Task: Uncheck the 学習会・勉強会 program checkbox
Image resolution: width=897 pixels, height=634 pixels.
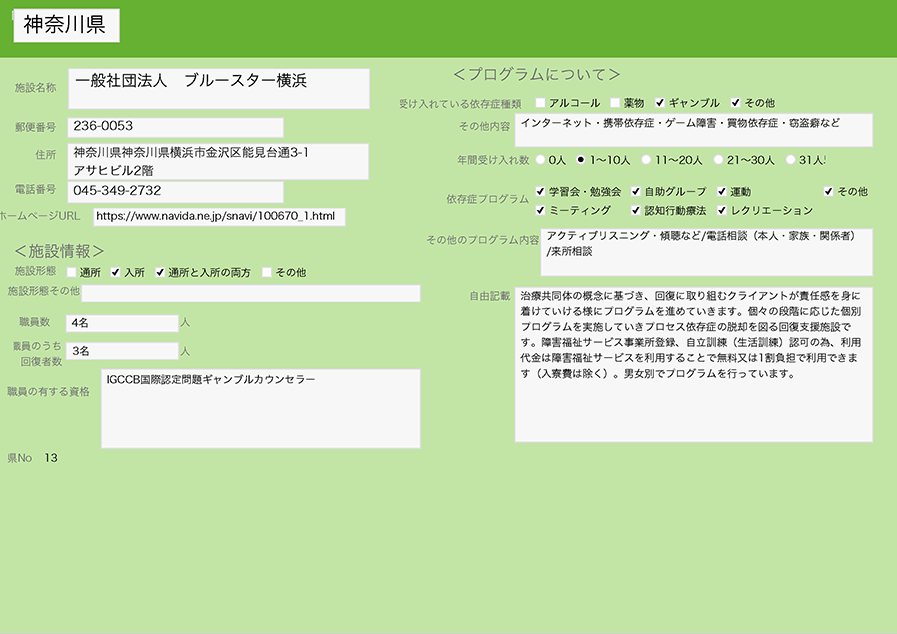Action: click(x=541, y=191)
